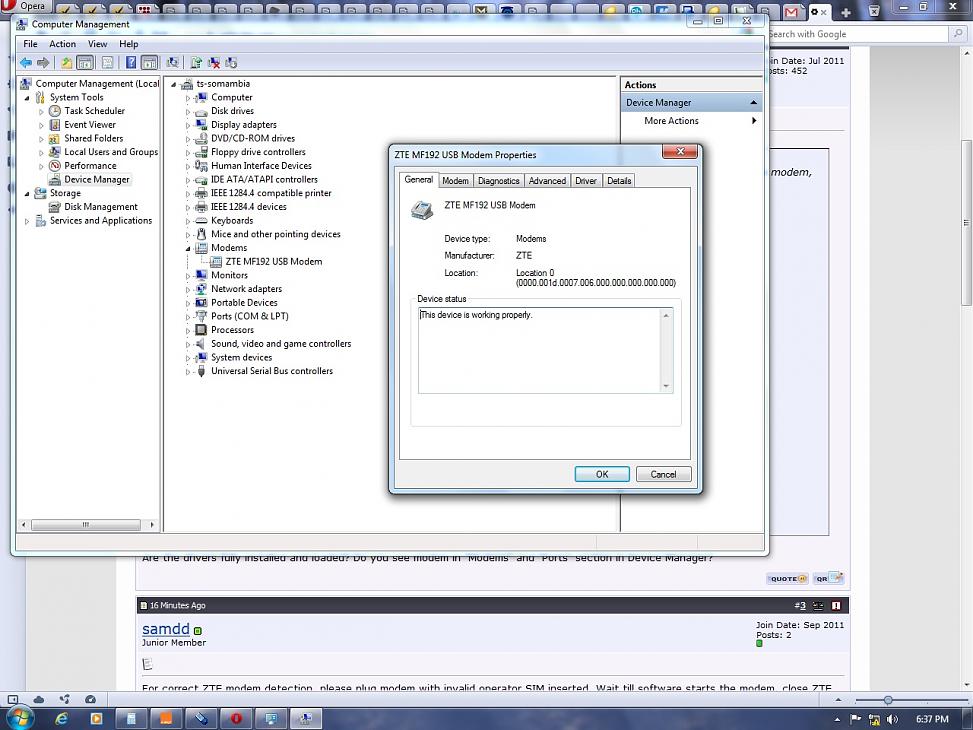Expand the Network adapters node
Image resolution: width=973 pixels, height=730 pixels.
pos(187,289)
